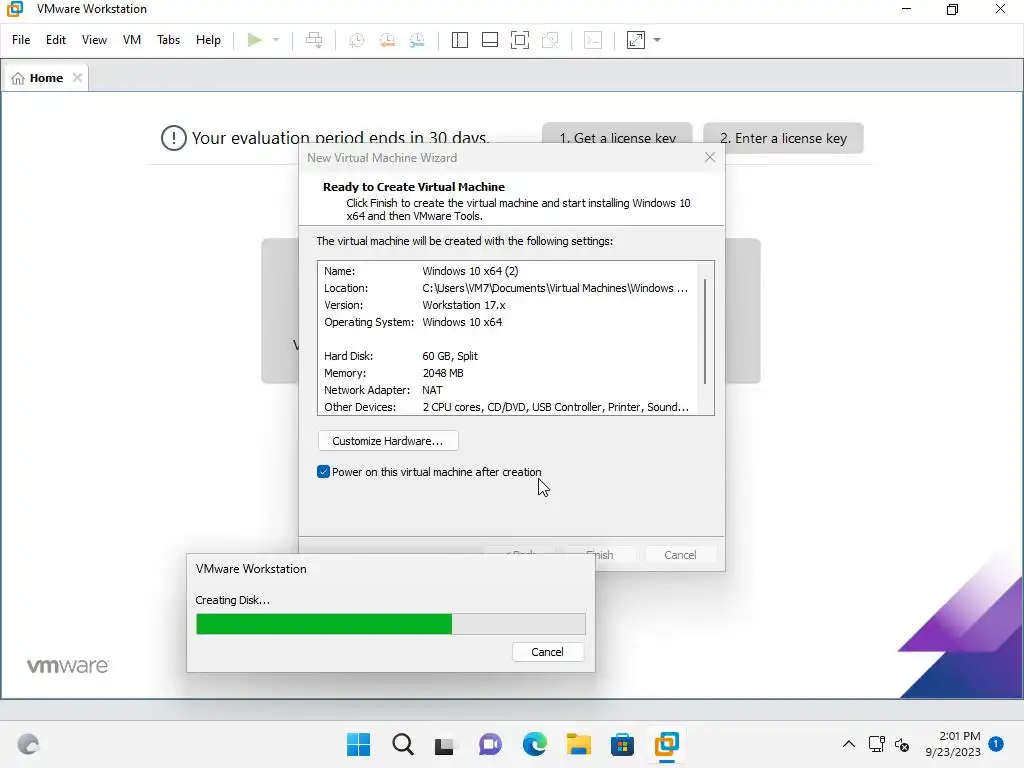The width and height of the screenshot is (1024, 768).
Task: Click the wizard Finish button
Action: (x=600, y=555)
